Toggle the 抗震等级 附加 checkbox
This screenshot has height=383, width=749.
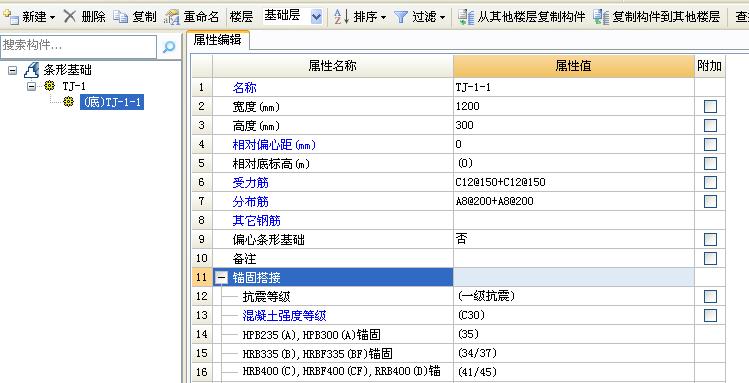(710, 297)
